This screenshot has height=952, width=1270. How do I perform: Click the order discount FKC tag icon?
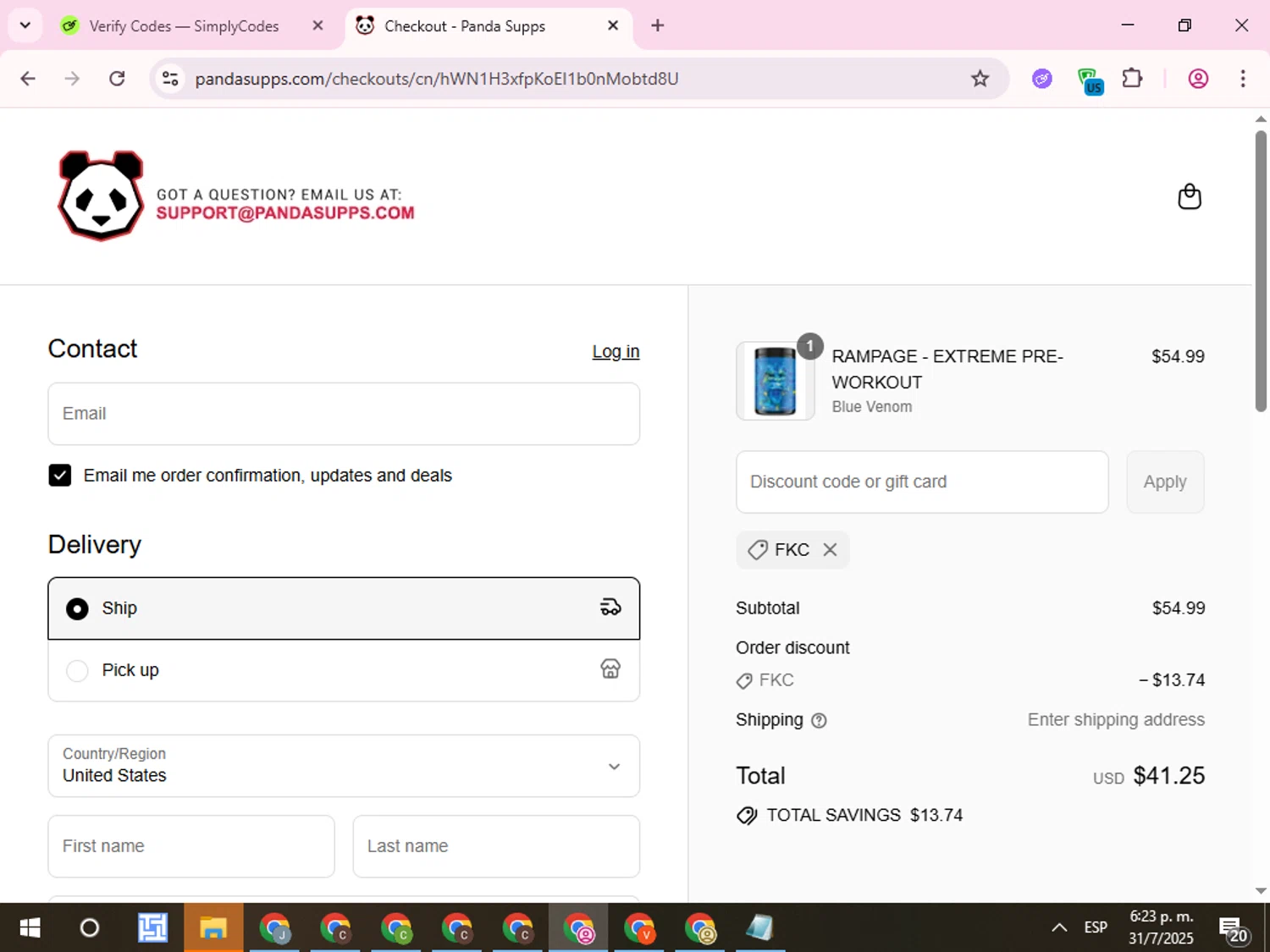click(x=744, y=681)
